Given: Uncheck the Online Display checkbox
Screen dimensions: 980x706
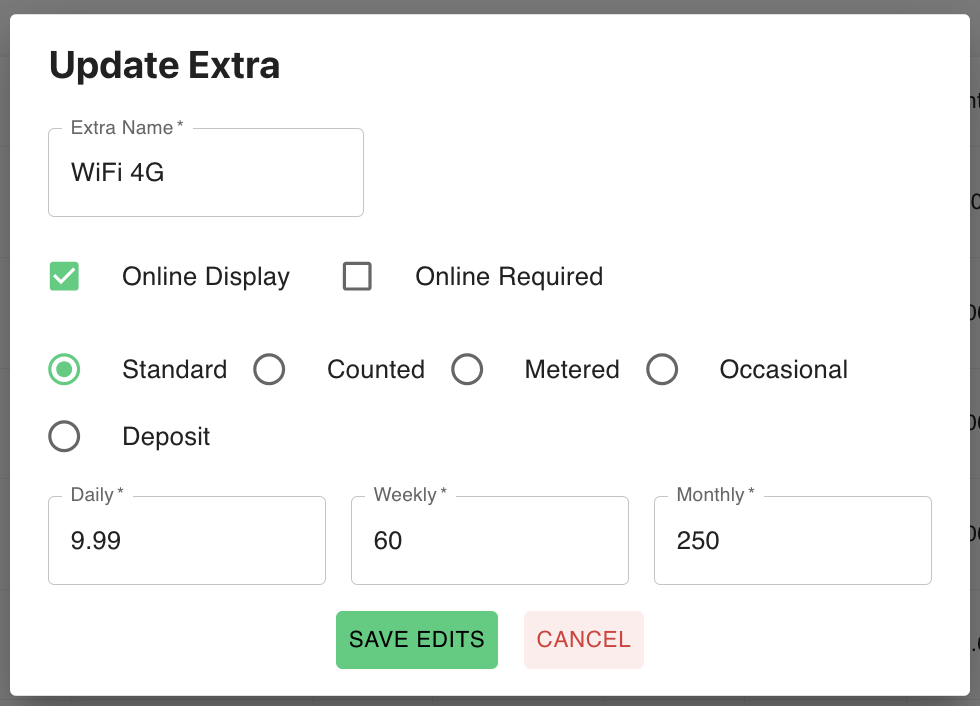Looking at the screenshot, I should 64,277.
